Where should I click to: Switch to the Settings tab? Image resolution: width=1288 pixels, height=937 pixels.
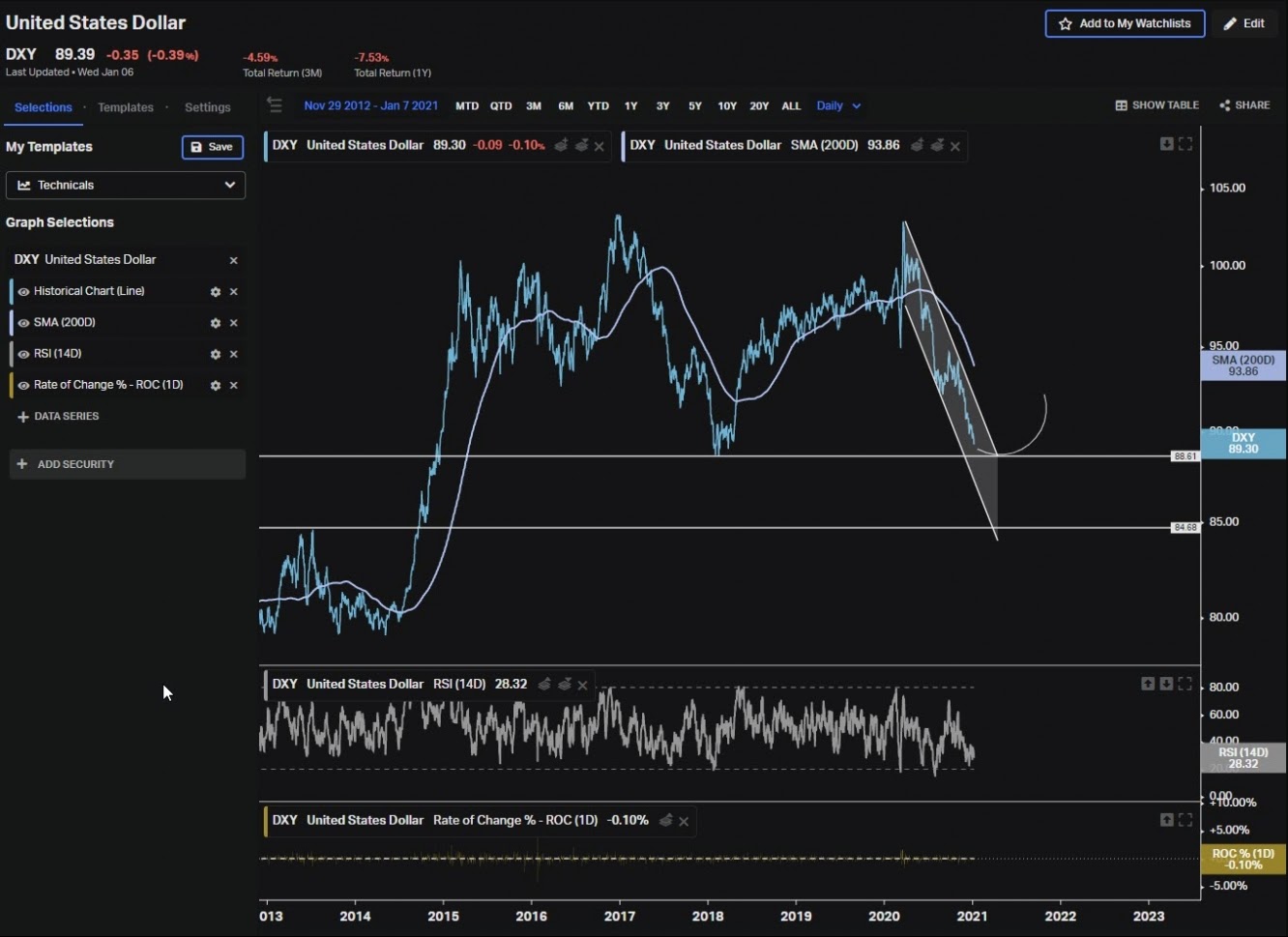click(208, 107)
